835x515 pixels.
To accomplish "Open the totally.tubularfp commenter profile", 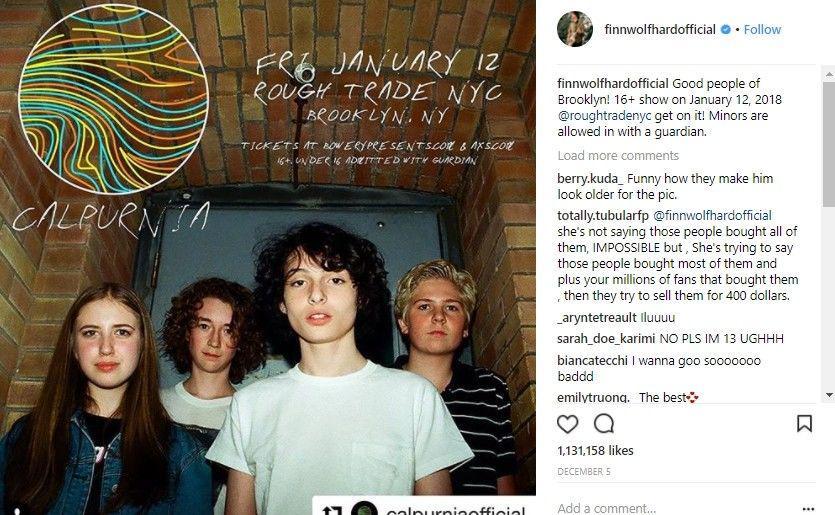I will [603, 216].
